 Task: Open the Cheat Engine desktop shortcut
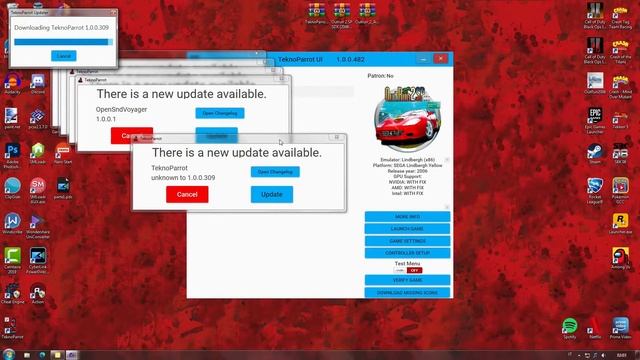click(12, 293)
